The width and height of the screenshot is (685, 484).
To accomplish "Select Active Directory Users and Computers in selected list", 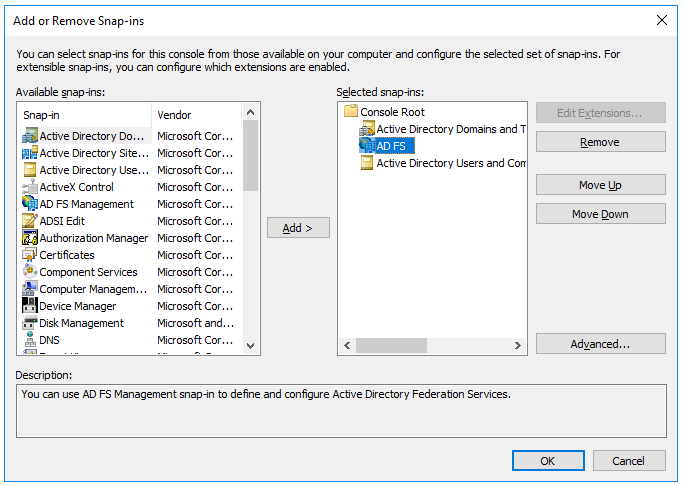I will (450, 163).
